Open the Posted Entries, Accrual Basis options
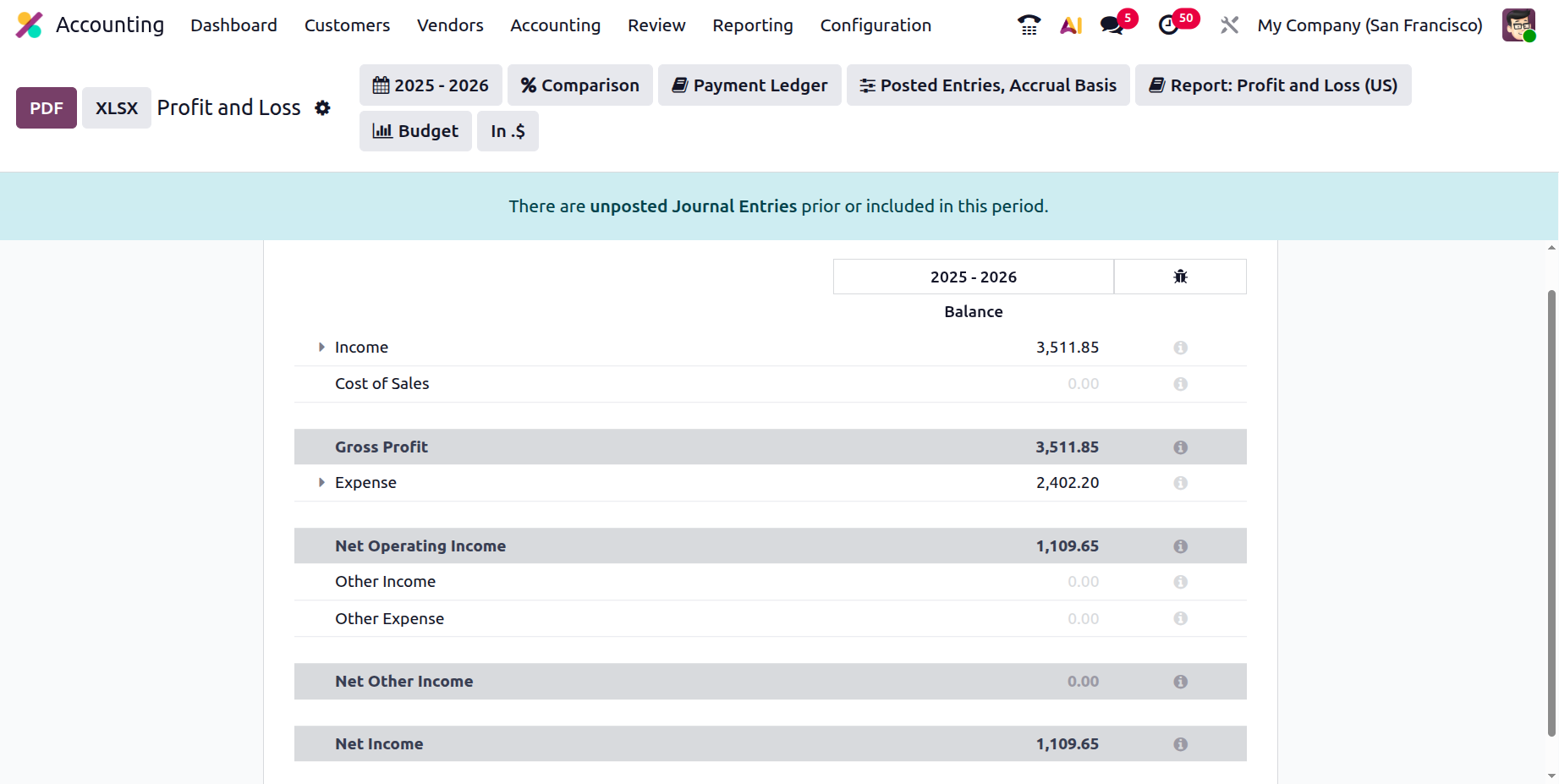 pyautogui.click(x=988, y=85)
